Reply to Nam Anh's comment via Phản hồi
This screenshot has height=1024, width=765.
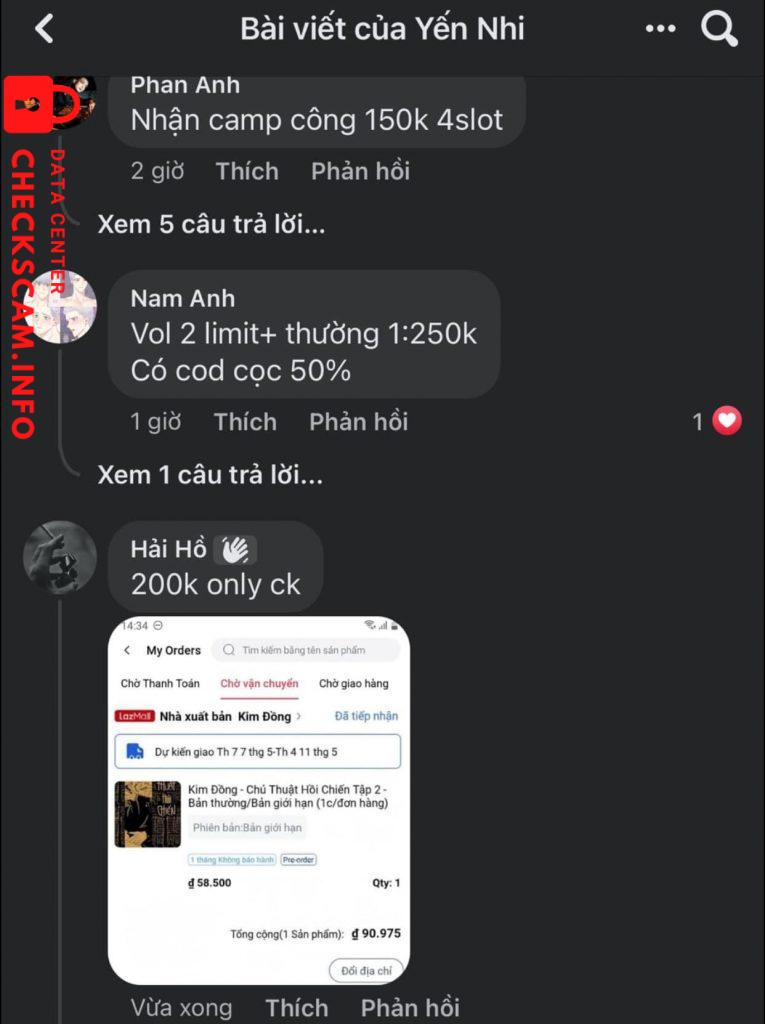pyautogui.click(x=358, y=422)
